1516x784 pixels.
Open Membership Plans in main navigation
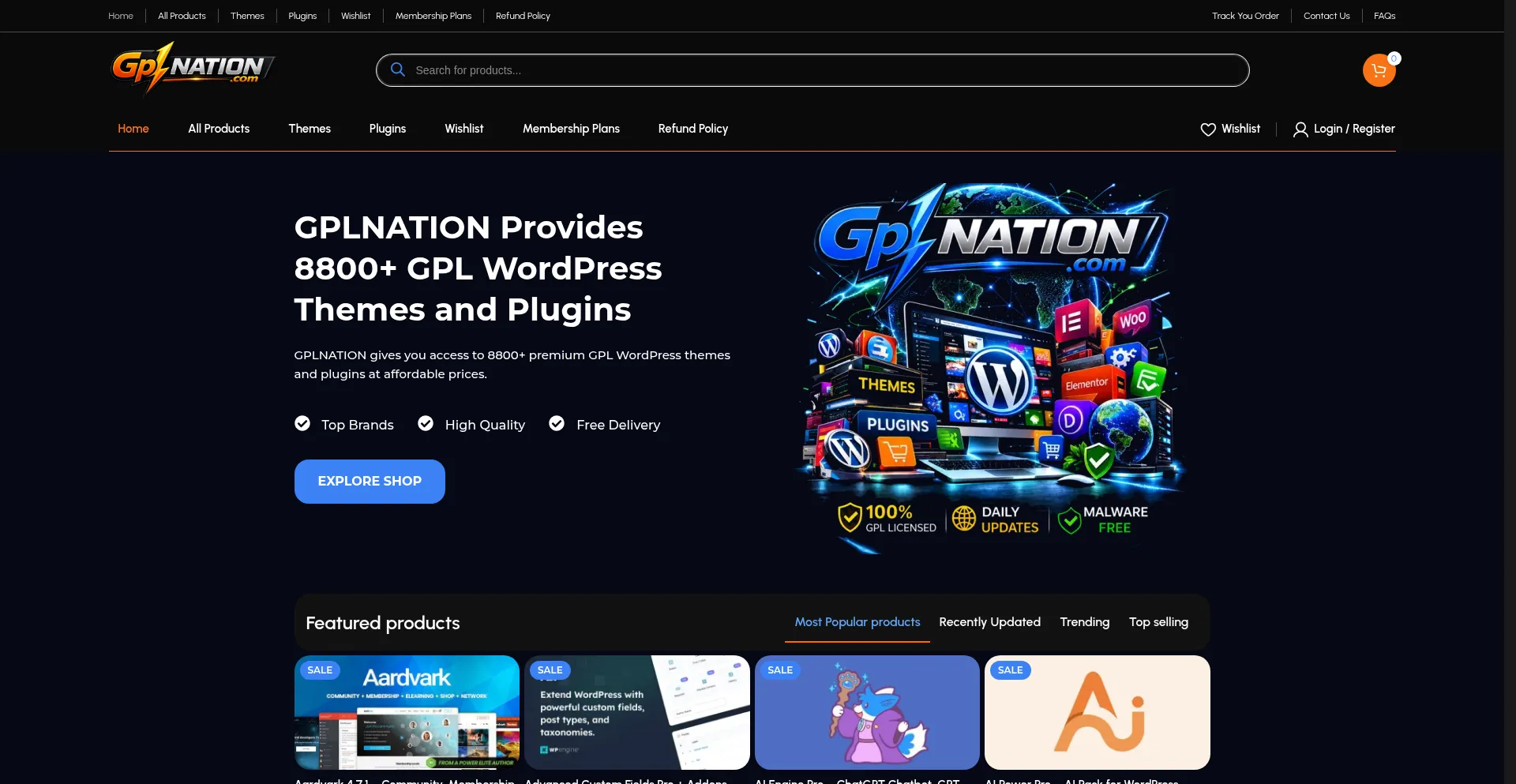(x=571, y=129)
